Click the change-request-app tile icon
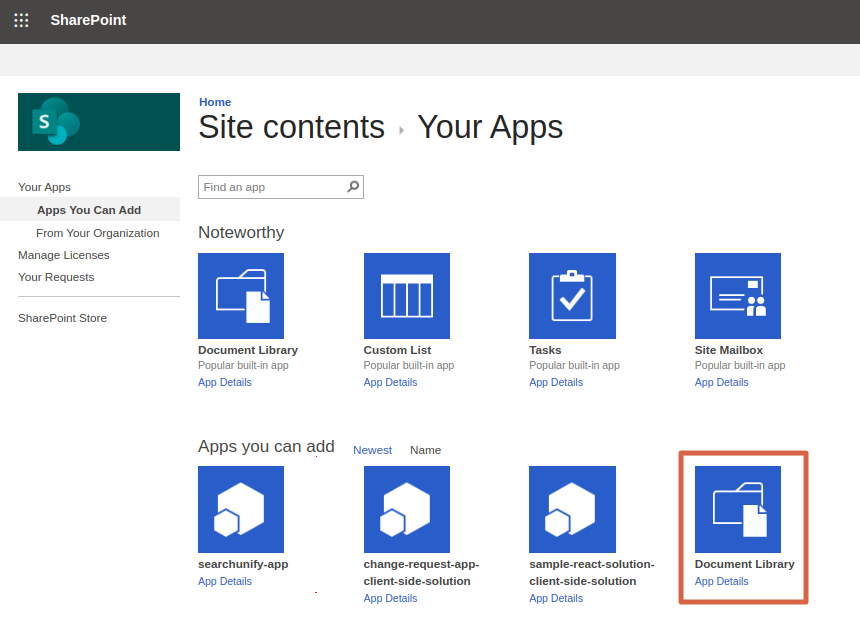Image resolution: width=860 pixels, height=617 pixels. (x=406, y=509)
